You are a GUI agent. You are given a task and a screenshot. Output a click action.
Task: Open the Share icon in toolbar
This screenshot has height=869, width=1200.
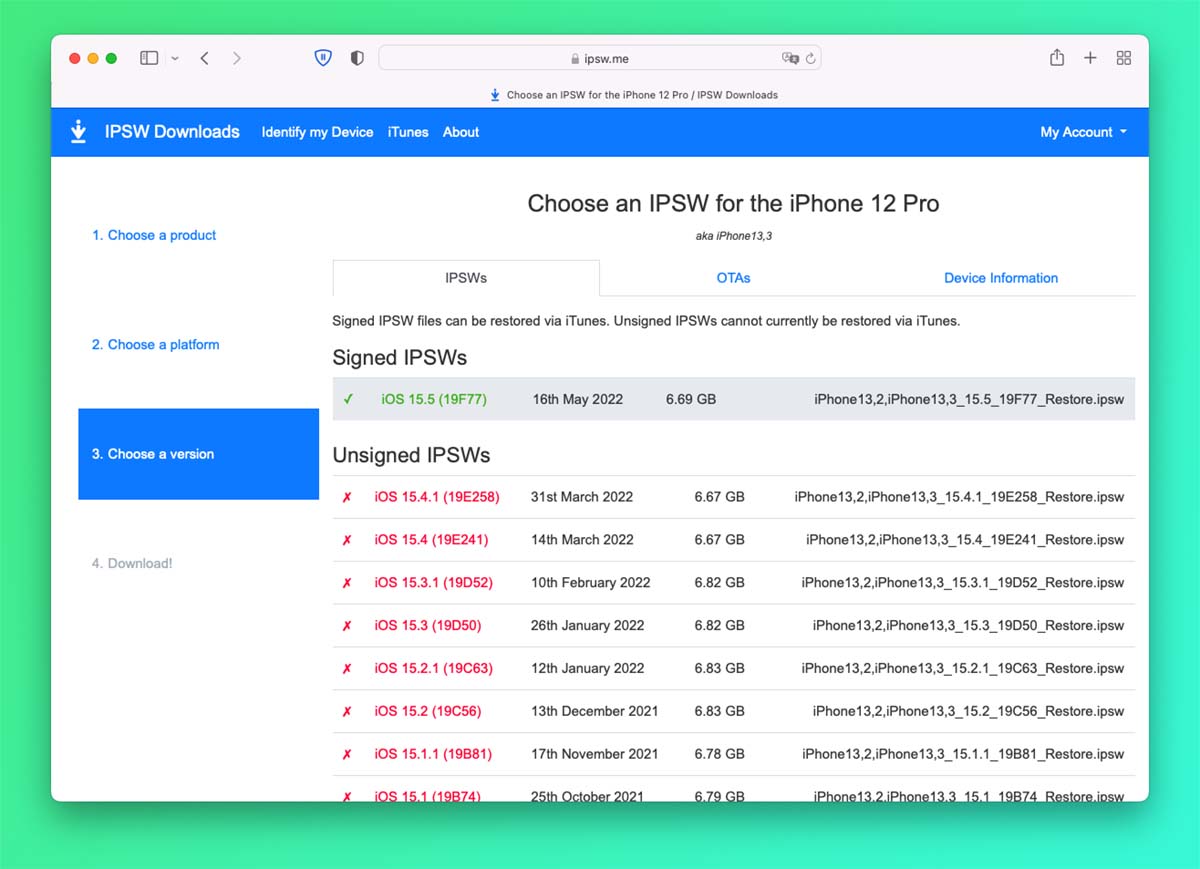tap(1057, 58)
